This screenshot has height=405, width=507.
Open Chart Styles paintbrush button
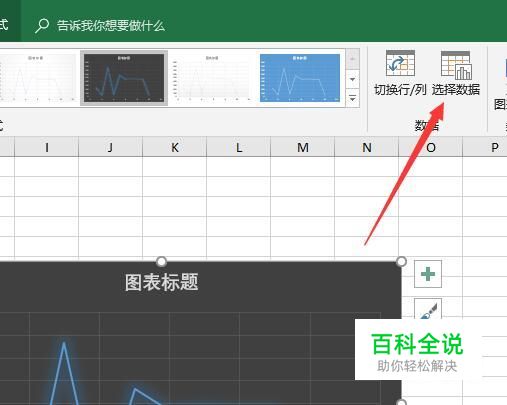coord(428,309)
